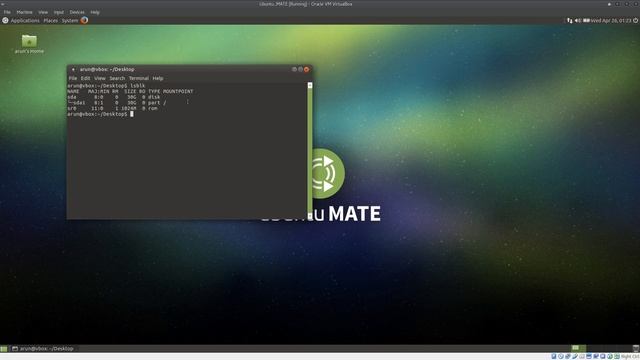Click the terminal window menu icon in titlebar

(x=73, y=69)
